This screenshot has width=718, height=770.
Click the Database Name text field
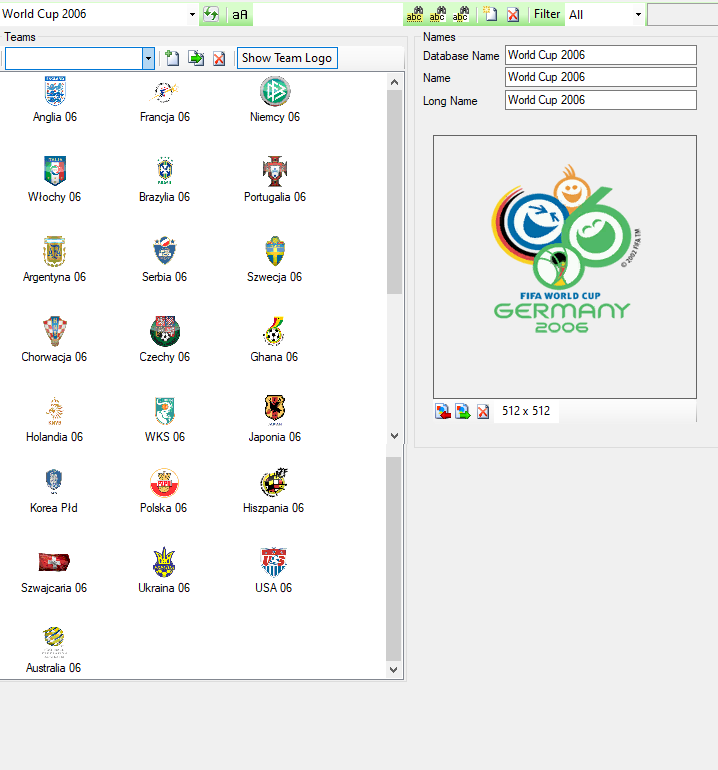click(x=601, y=55)
